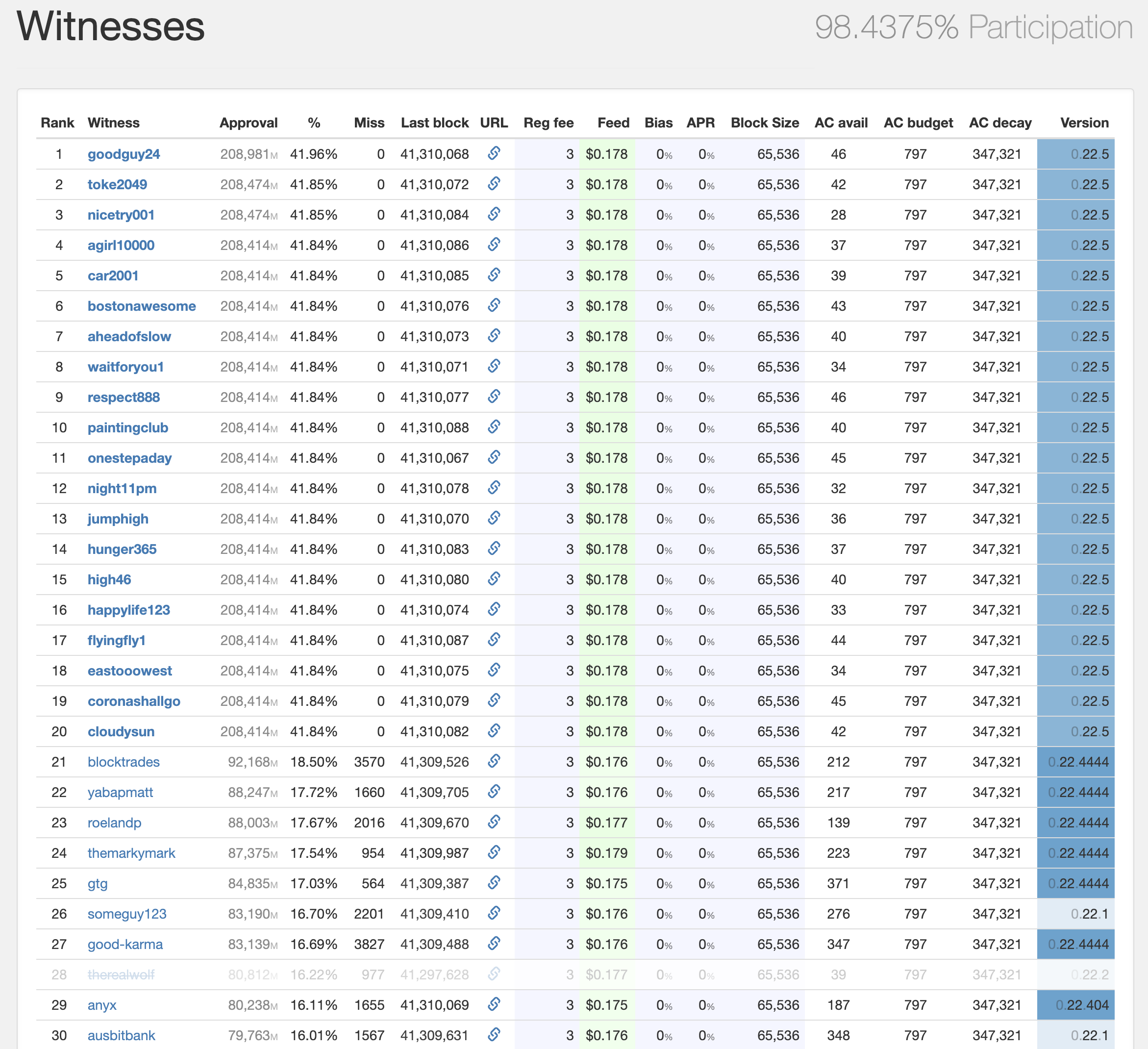Viewport: 1148px width, 1049px height.
Task: Click the URL chain icon for gtg
Action: click(x=494, y=882)
